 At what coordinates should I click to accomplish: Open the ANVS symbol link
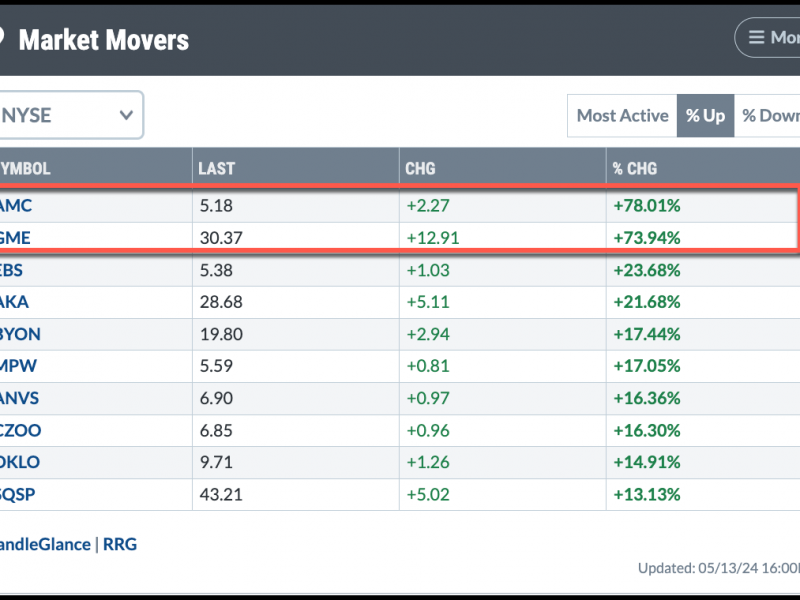pos(19,398)
